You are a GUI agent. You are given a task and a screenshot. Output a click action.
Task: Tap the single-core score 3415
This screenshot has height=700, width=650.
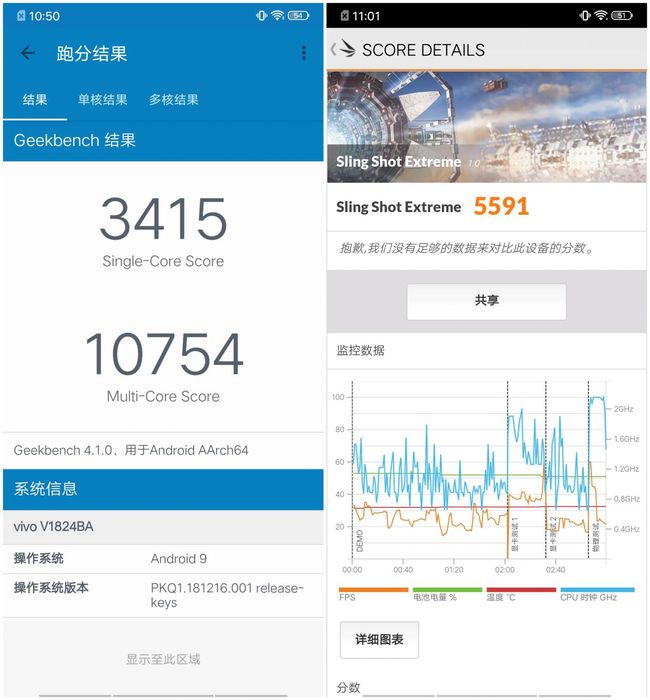163,219
